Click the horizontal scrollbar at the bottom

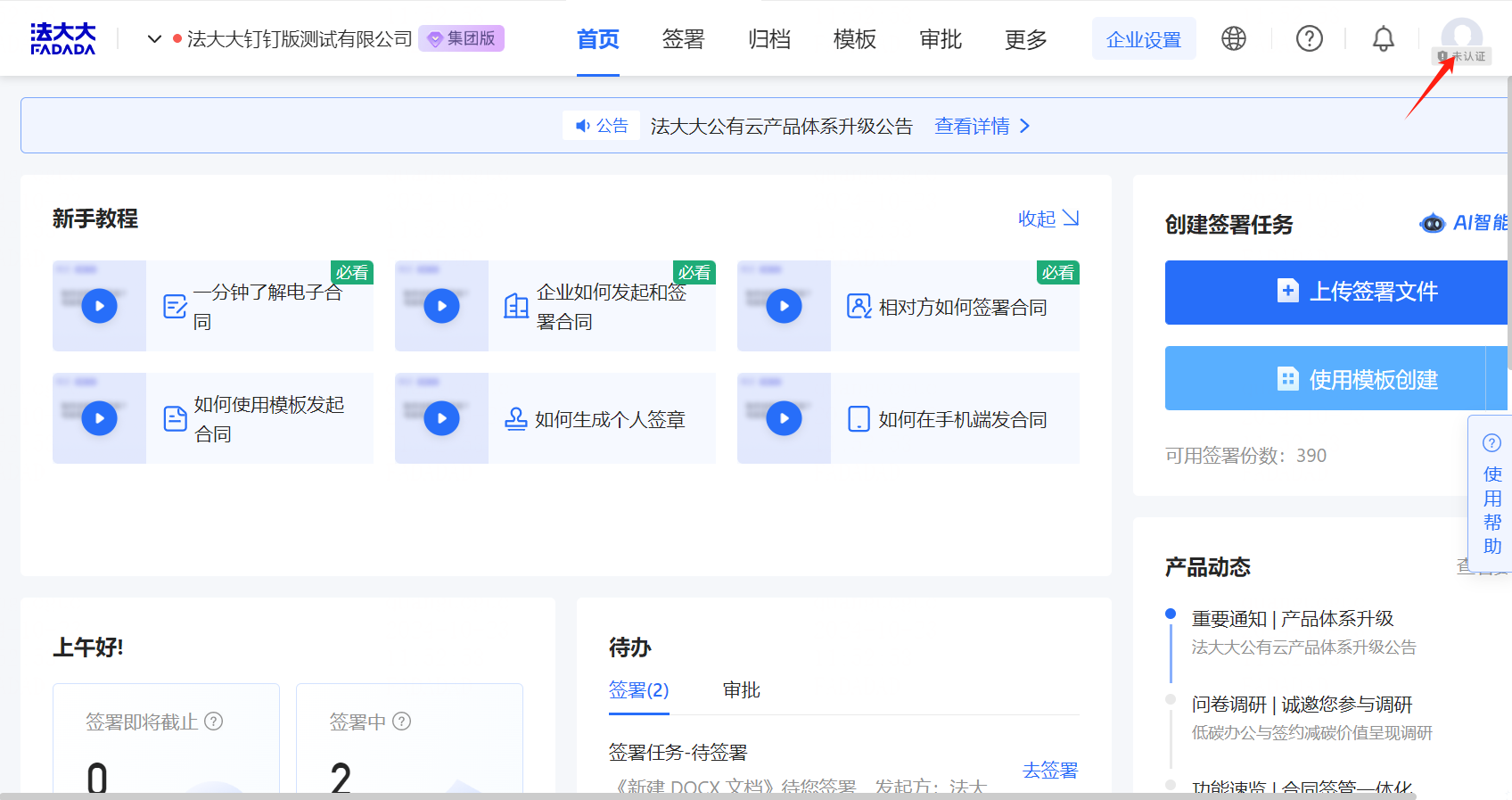[x=708, y=796]
